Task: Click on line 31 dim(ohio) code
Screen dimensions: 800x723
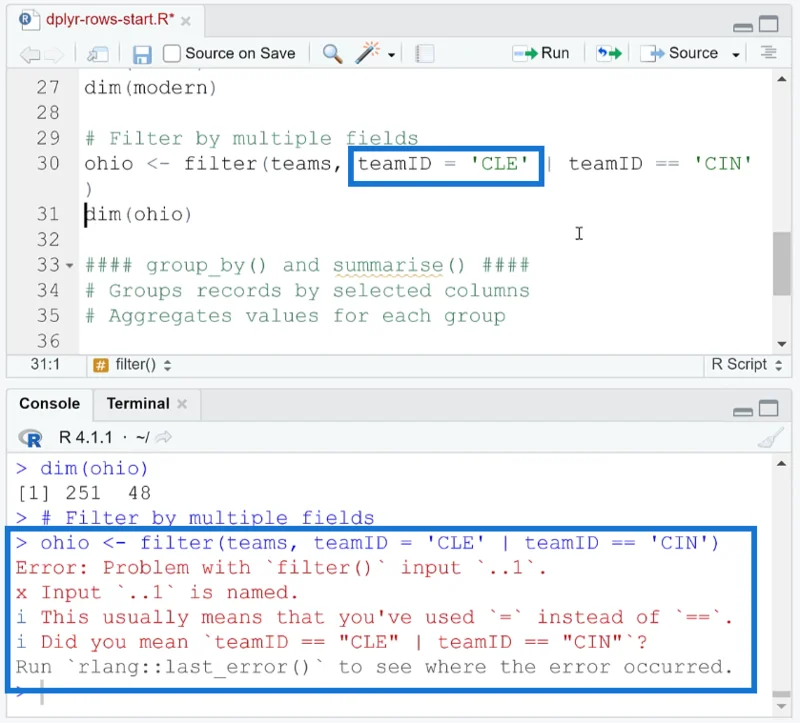Action: click(138, 214)
